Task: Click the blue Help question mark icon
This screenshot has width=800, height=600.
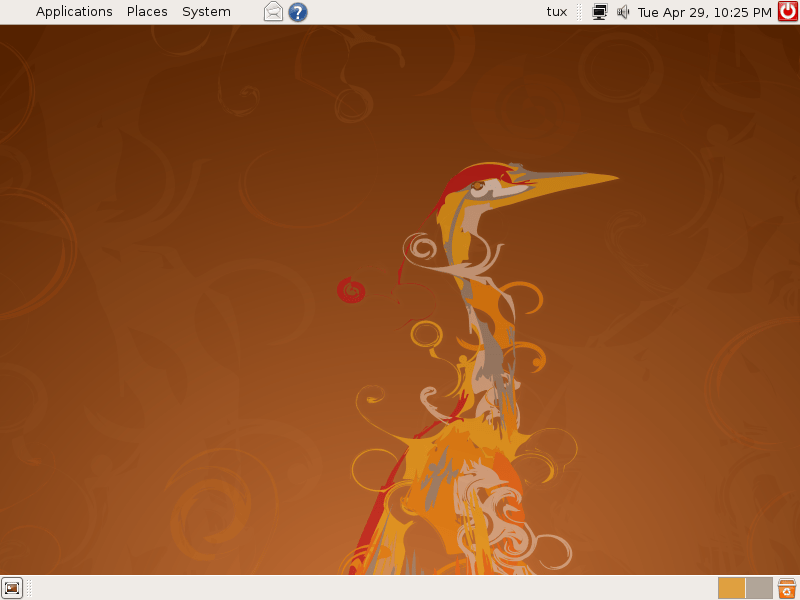Action: [298, 12]
